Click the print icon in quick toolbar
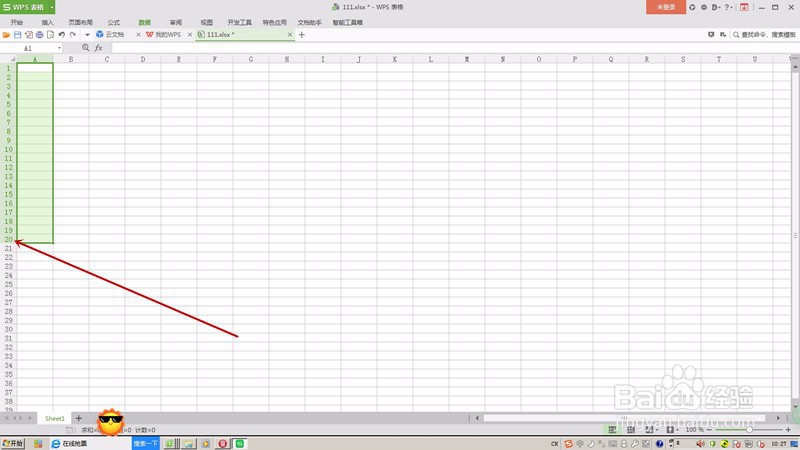Viewport: 800px width, 450px height. [39, 35]
